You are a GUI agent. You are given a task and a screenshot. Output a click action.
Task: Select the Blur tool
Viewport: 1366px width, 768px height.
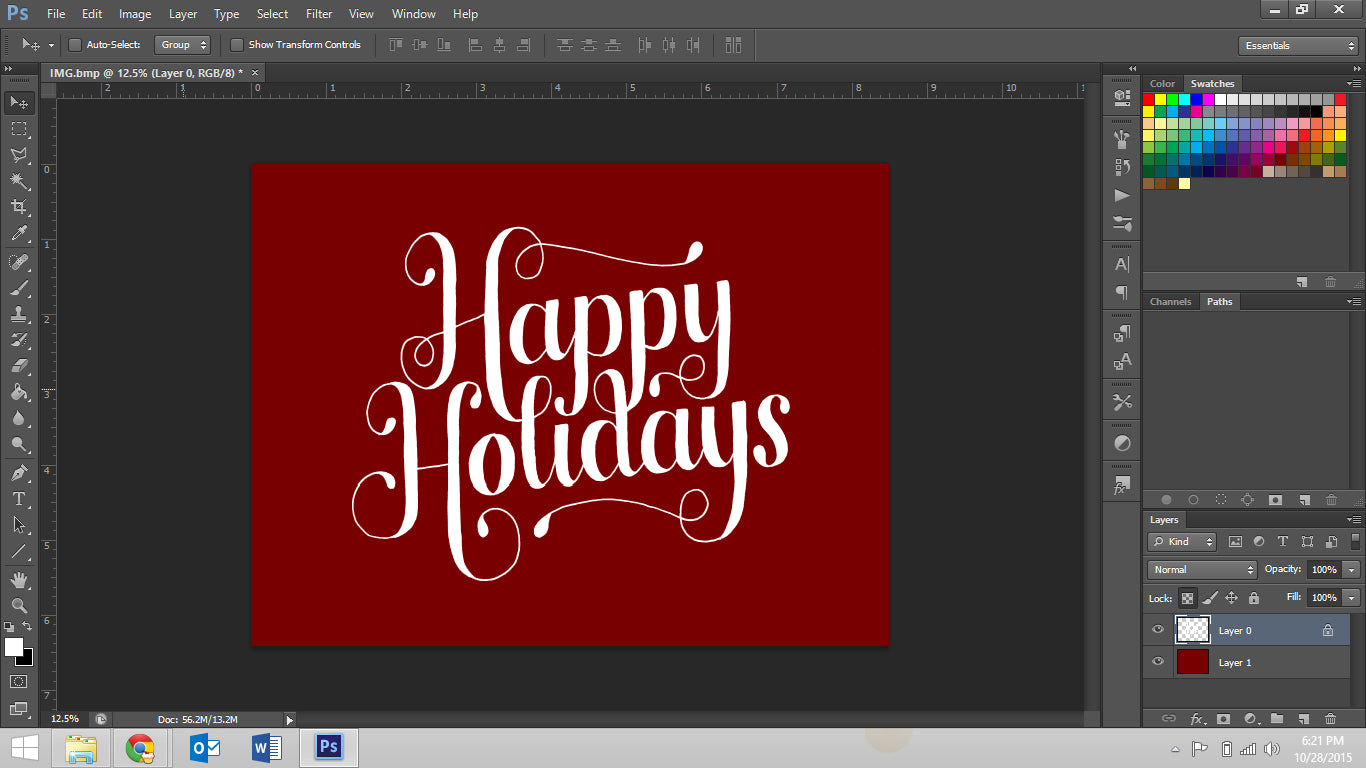[x=19, y=418]
